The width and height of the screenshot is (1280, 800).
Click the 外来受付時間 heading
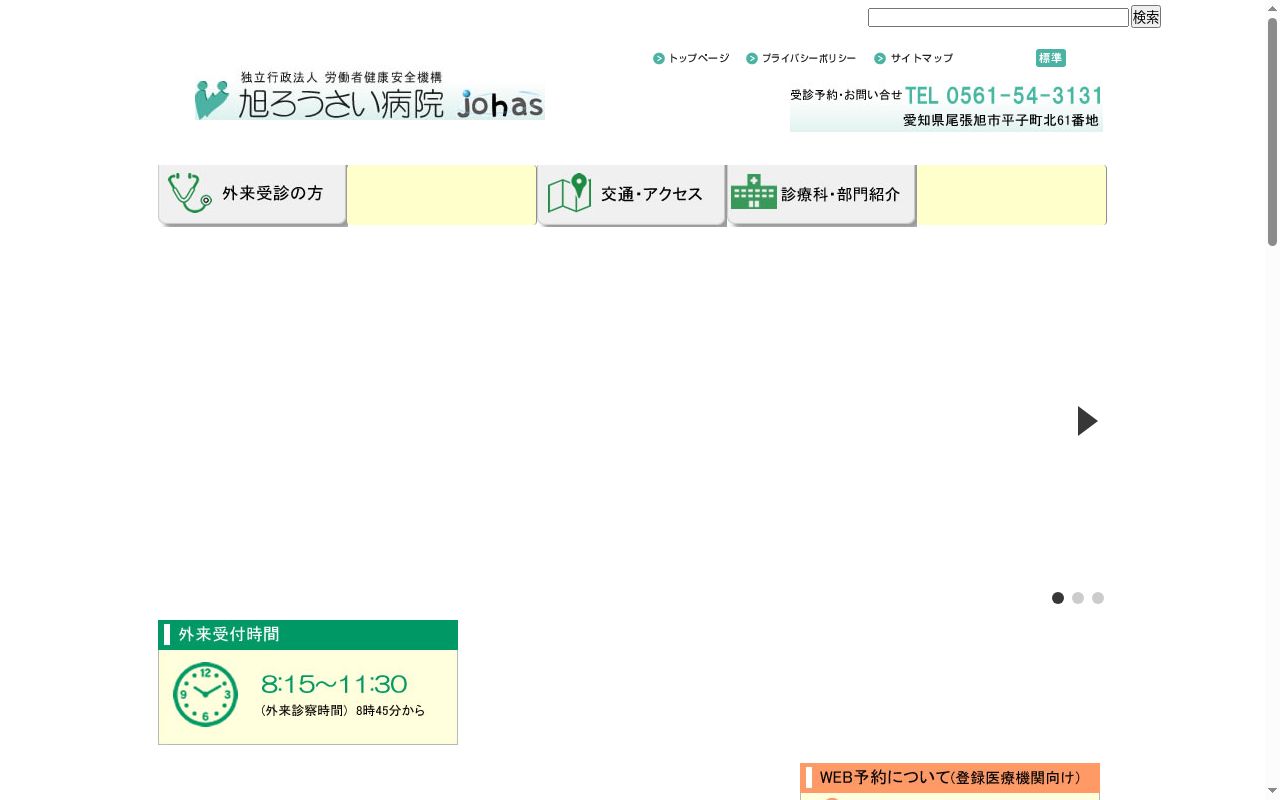pyautogui.click(x=308, y=635)
